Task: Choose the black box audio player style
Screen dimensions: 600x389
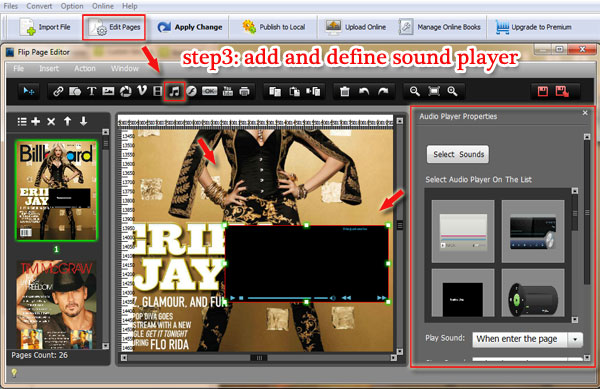Action: (463, 293)
